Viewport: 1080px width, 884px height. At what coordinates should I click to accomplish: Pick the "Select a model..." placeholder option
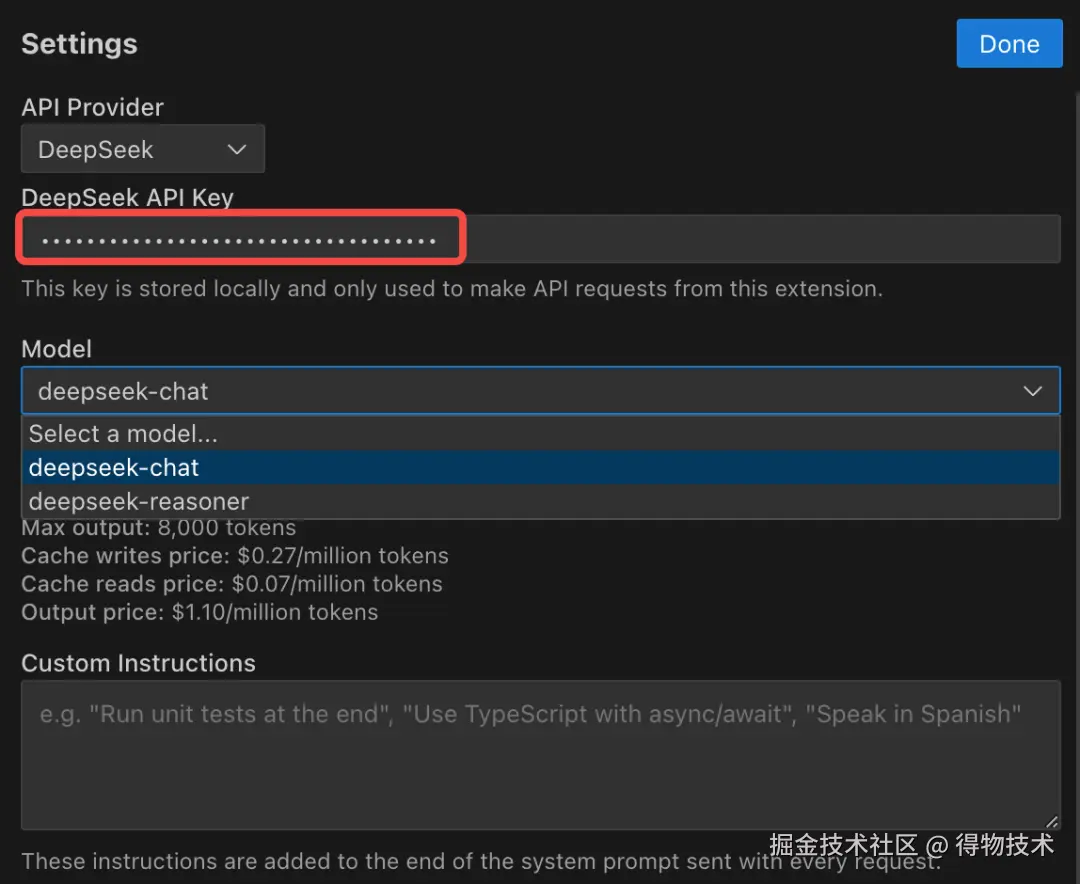click(123, 434)
